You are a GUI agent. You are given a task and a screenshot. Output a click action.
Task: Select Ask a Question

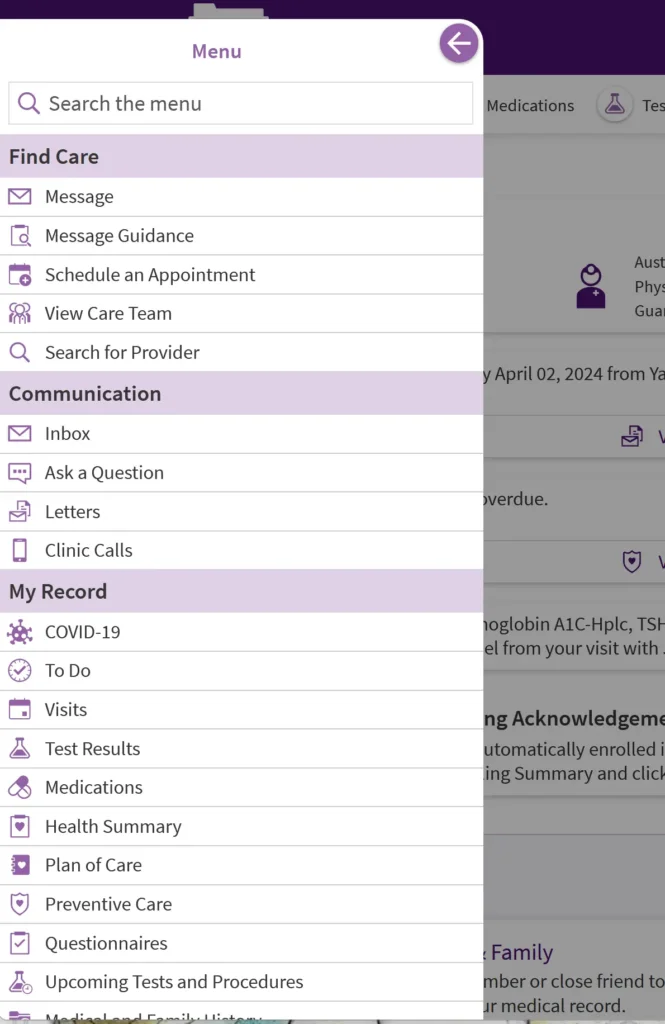[x=242, y=473]
